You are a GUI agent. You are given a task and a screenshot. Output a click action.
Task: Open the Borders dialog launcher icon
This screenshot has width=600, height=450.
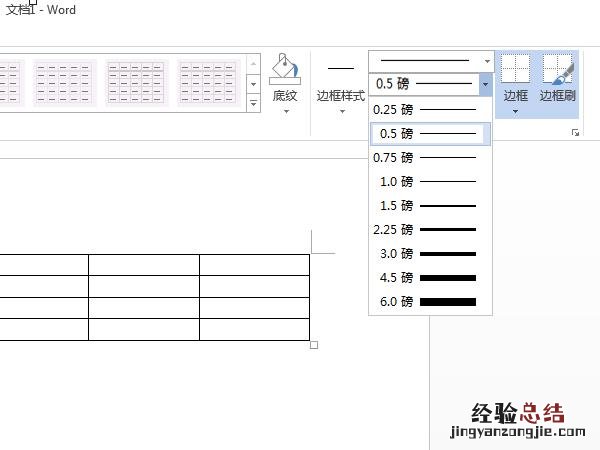[575, 132]
